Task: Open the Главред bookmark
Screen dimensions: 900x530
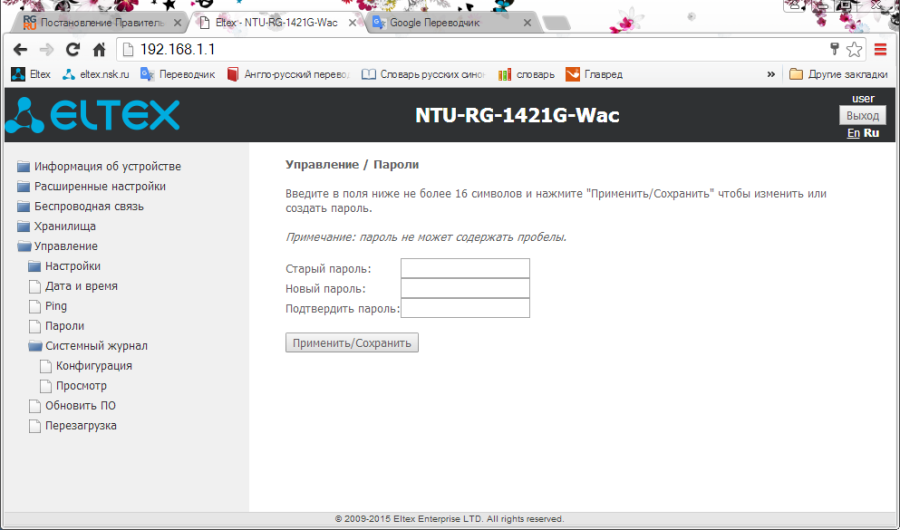Action: pos(594,74)
